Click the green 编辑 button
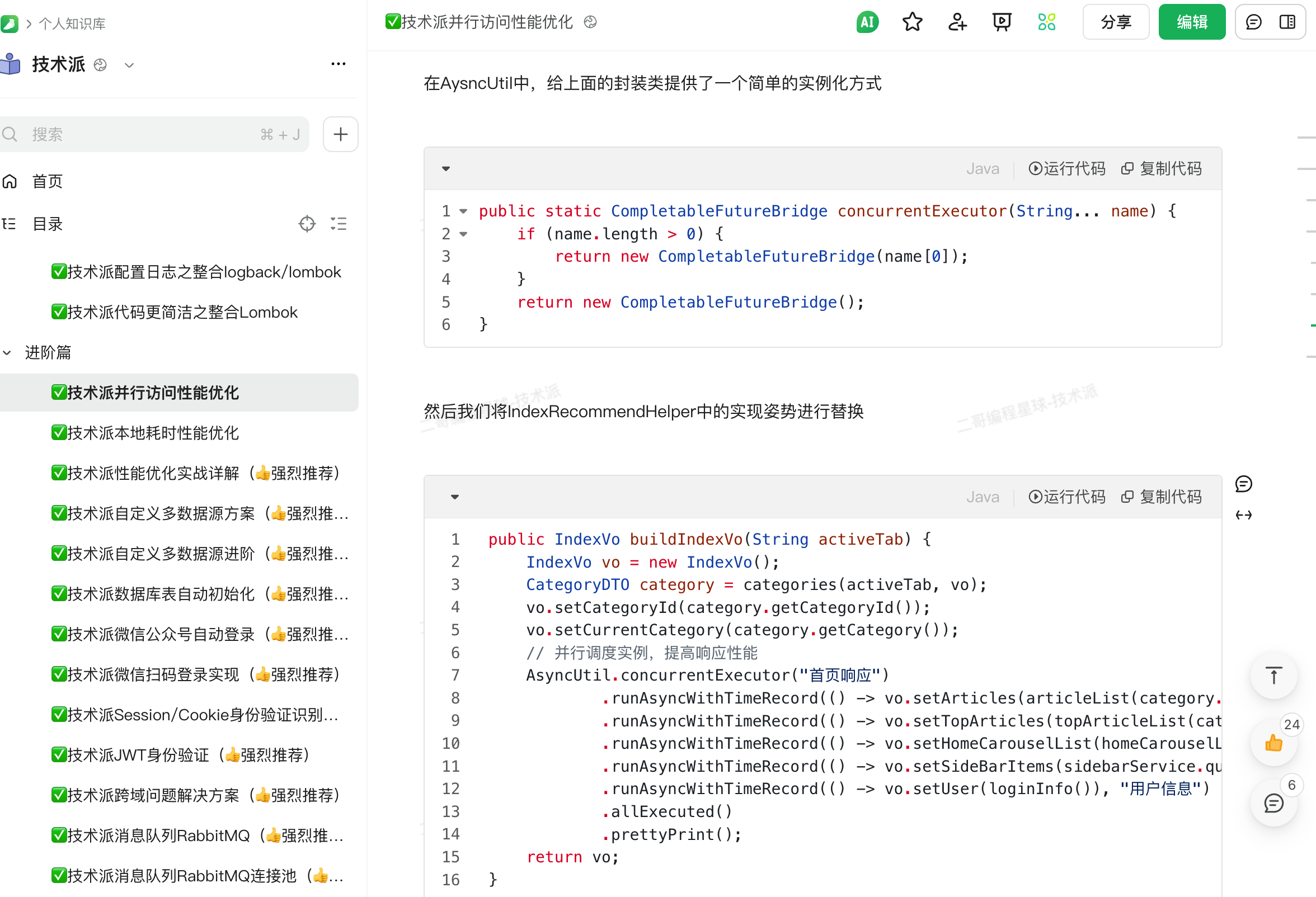The image size is (1316, 897). tap(1191, 22)
